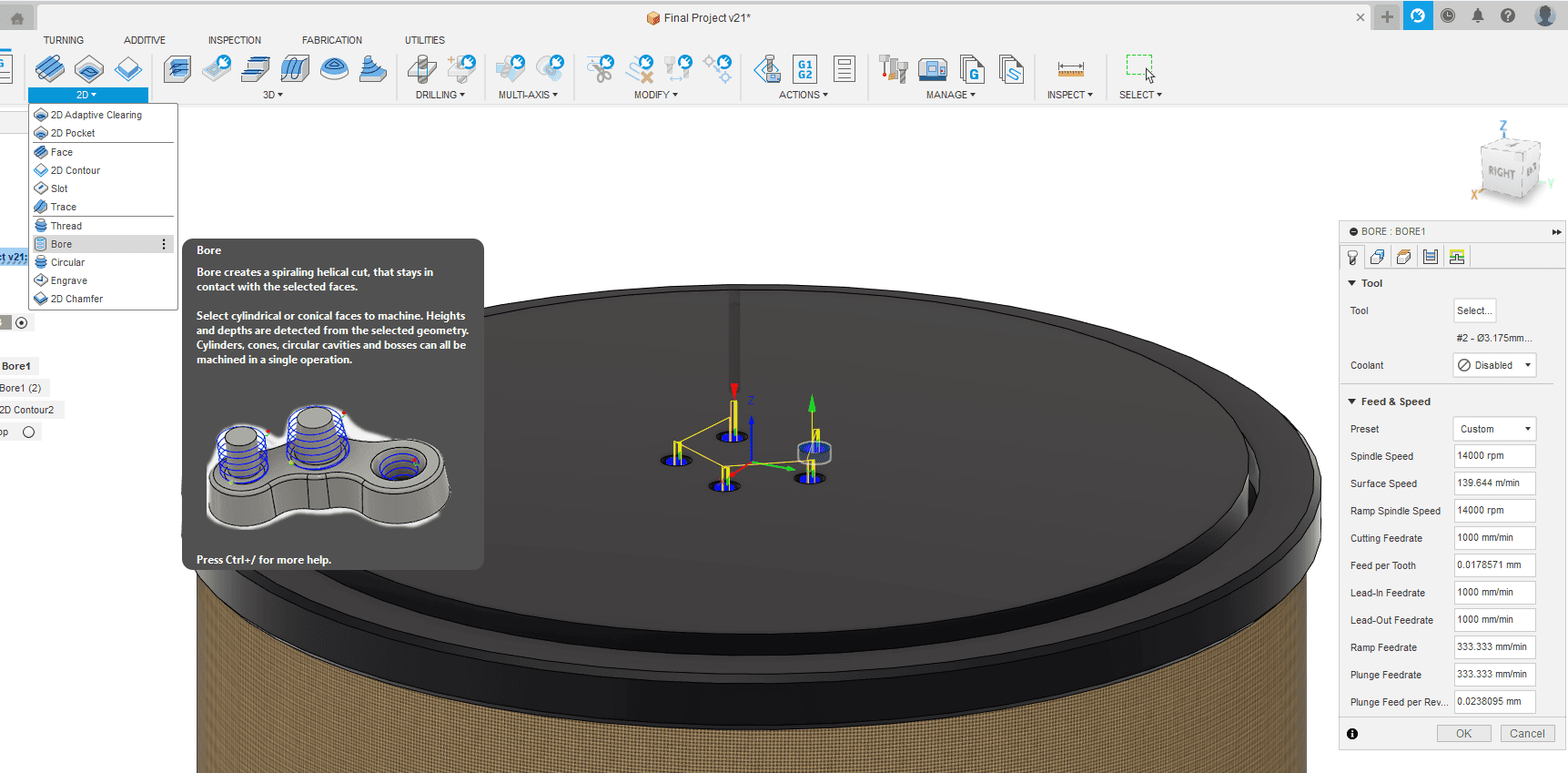Open the INSPECTION ribbon tab

pyautogui.click(x=235, y=40)
